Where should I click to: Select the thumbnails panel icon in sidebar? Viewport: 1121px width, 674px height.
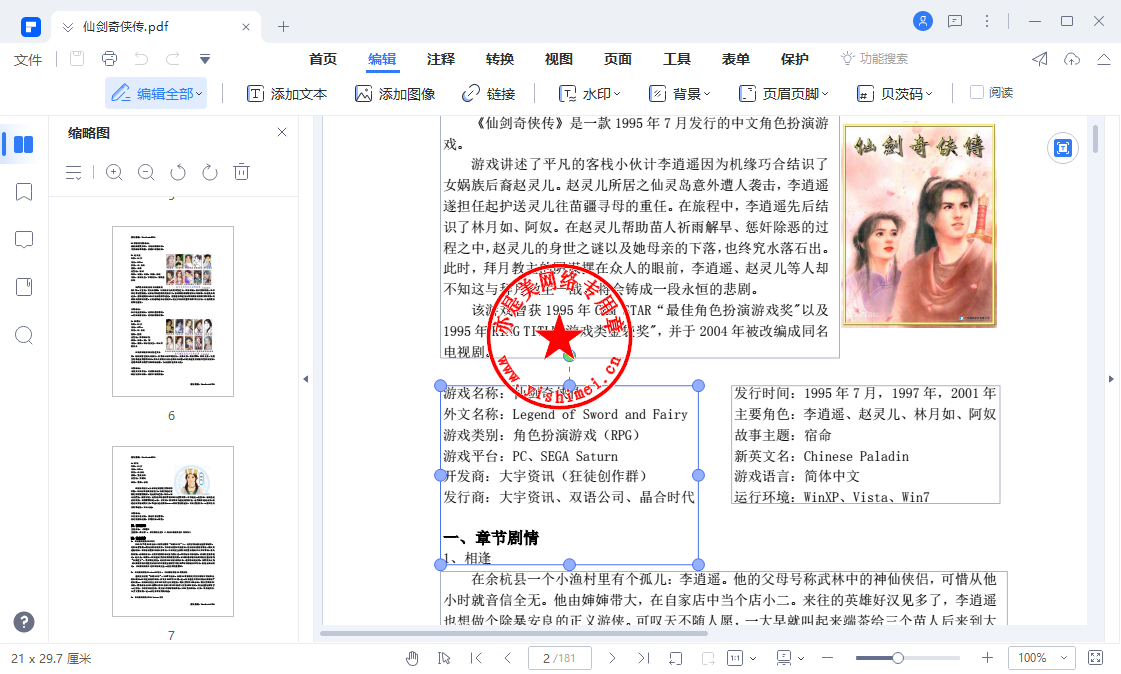(24, 144)
